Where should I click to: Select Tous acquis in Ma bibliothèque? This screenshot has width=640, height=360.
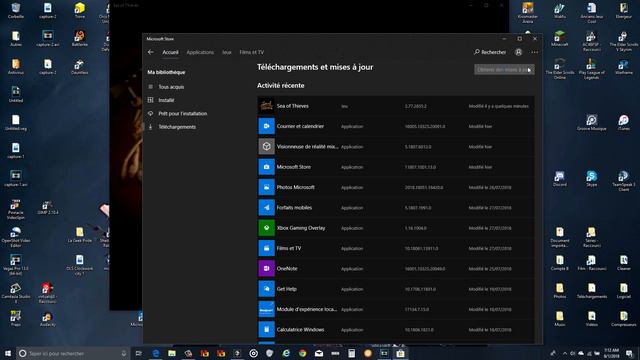[x=171, y=87]
